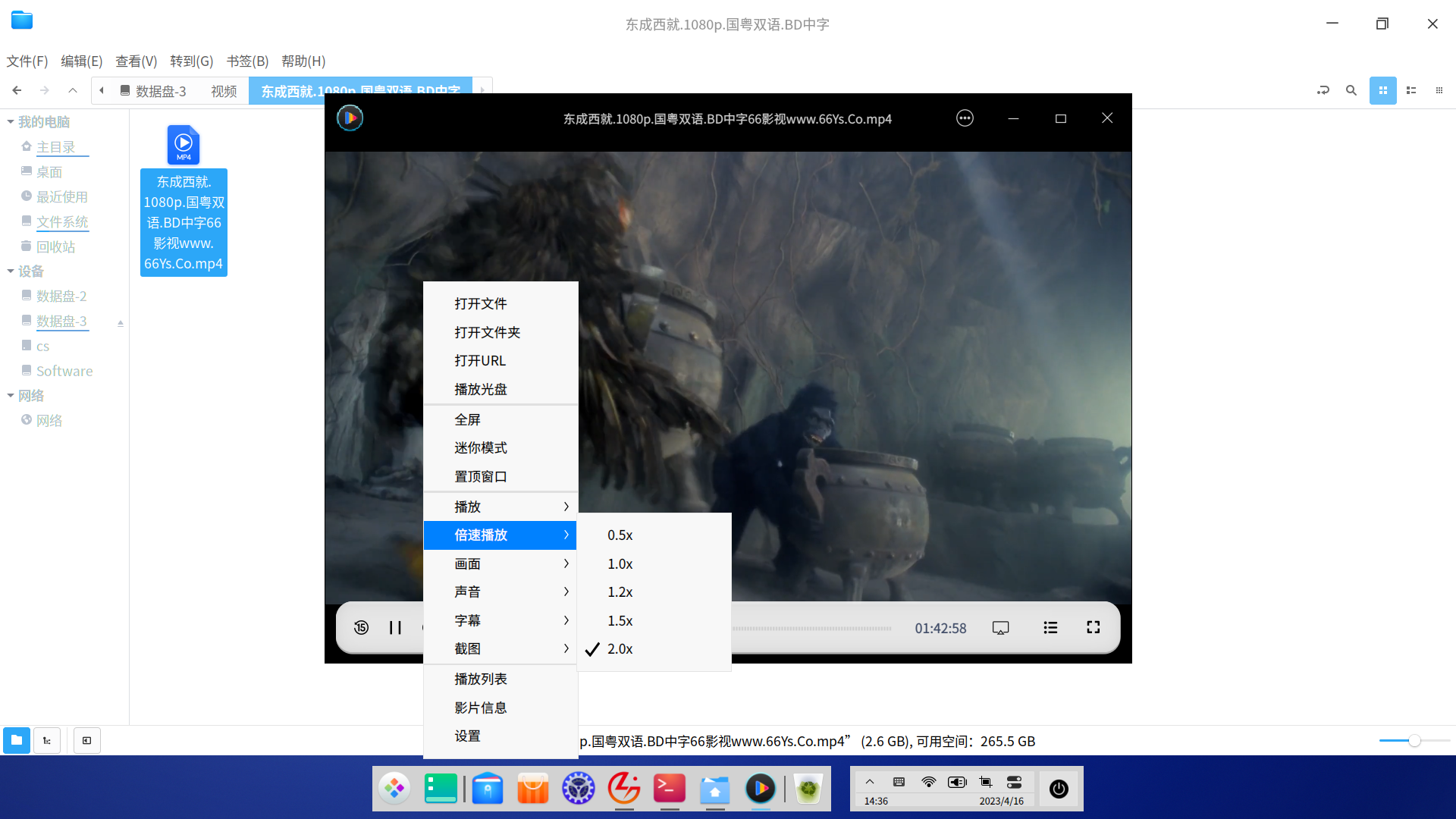Choose 1.5x playback speed

click(x=620, y=621)
